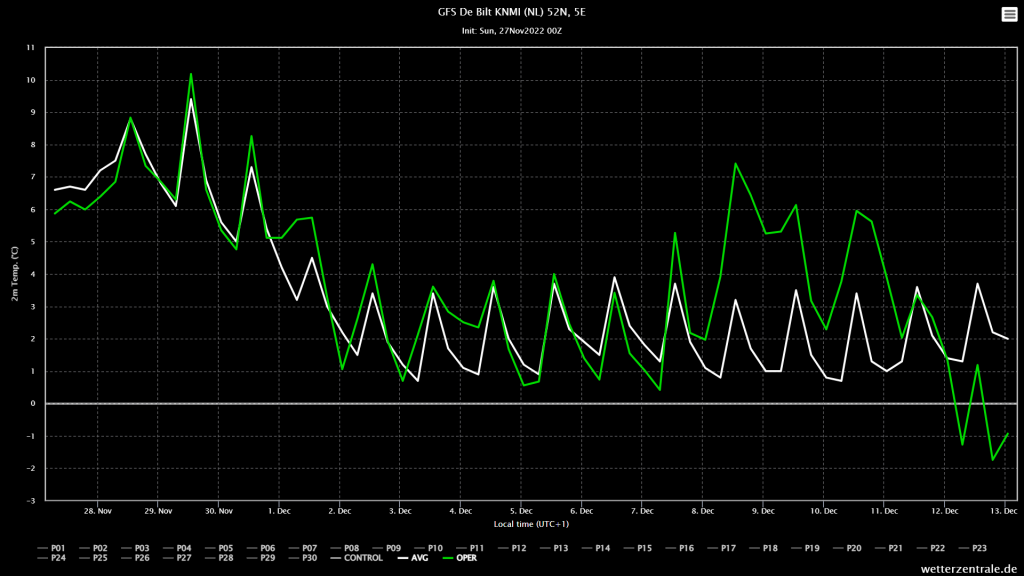
Task: Click the green OPER legend line marker
Action: click(448, 558)
